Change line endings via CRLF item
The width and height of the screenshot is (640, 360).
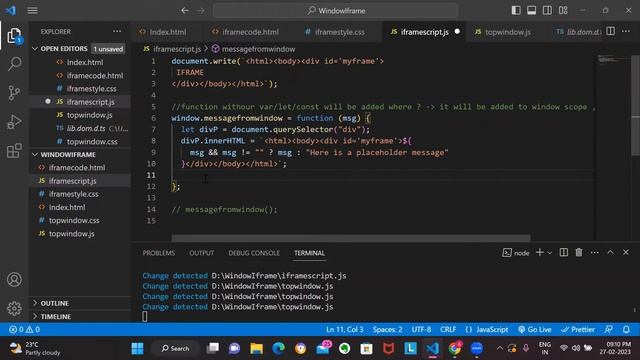pos(448,329)
